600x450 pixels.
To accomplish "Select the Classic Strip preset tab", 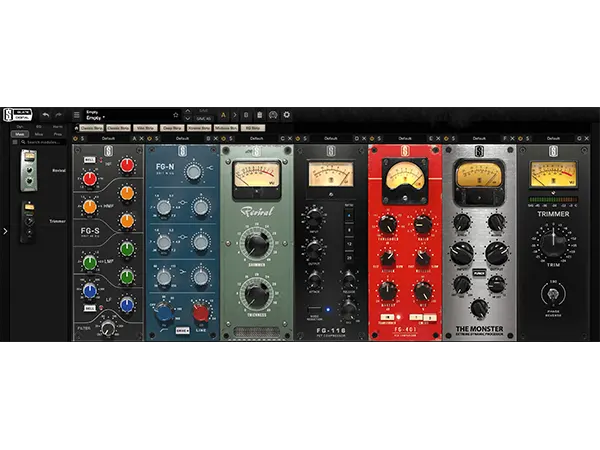I will click(x=92, y=128).
